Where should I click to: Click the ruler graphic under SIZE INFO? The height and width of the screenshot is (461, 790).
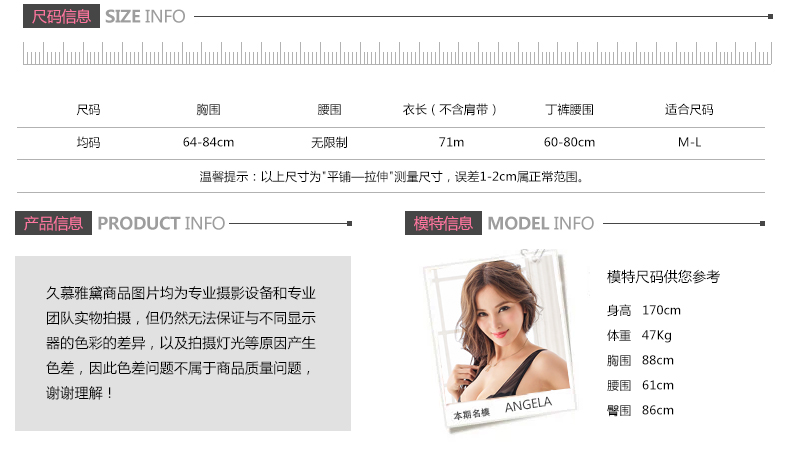[x=397, y=53]
